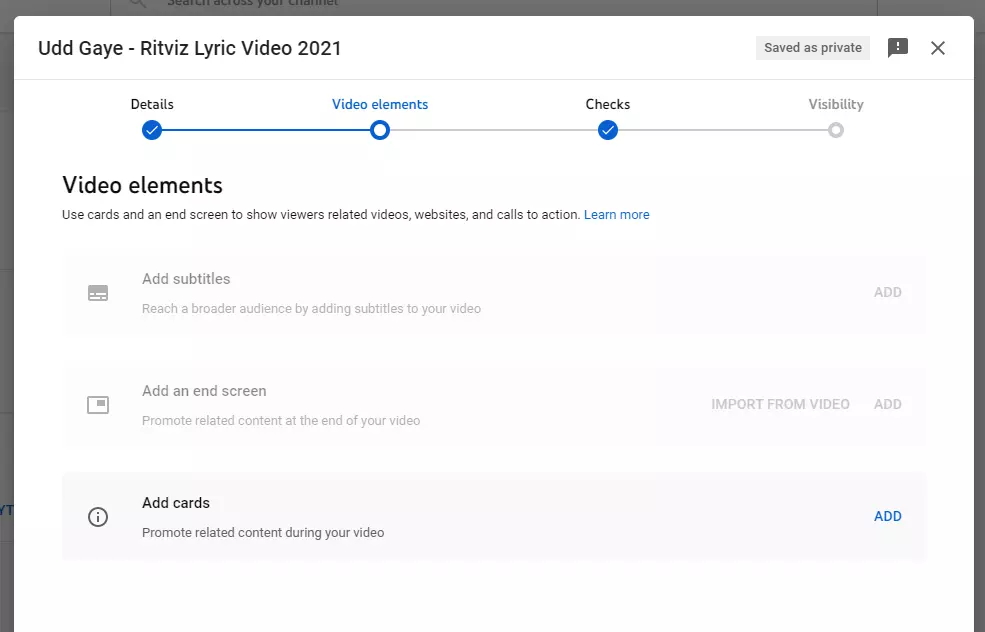985x632 pixels.
Task: Add an end screen using ADD
Action: click(x=888, y=404)
